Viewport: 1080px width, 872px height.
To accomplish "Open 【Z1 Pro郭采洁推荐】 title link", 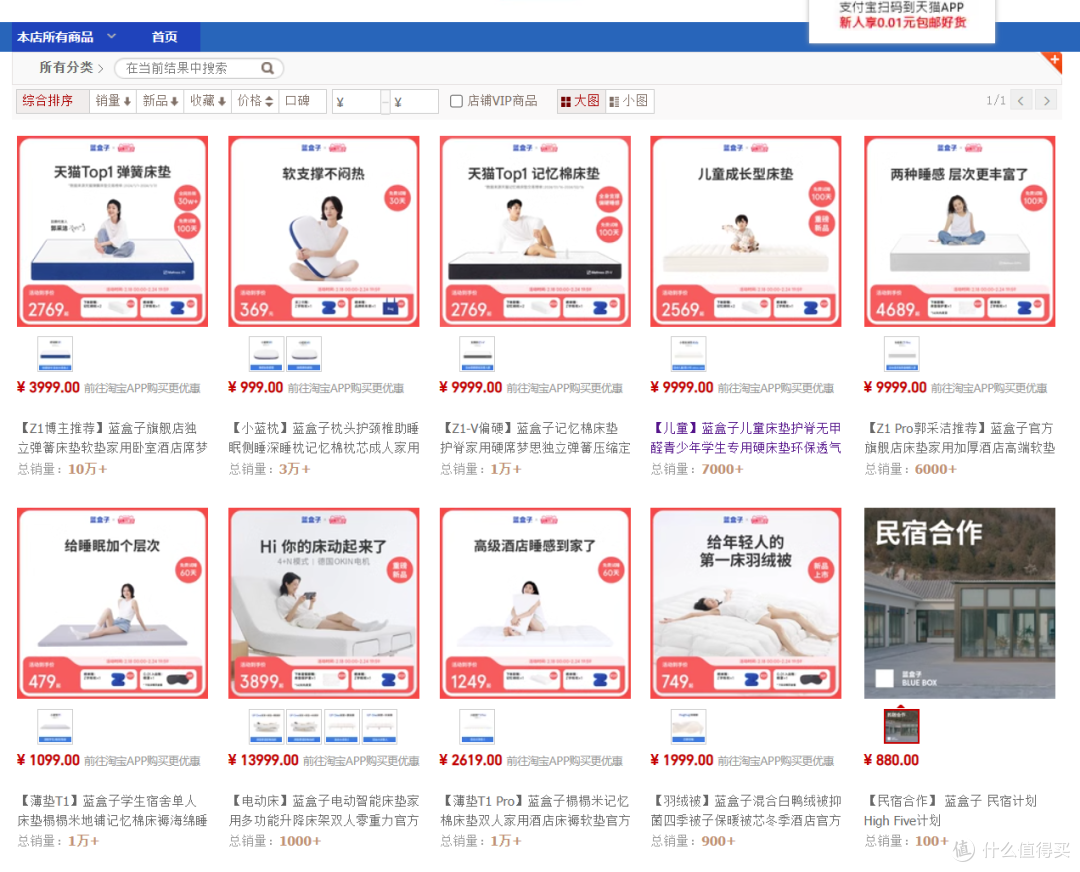I will (959, 438).
